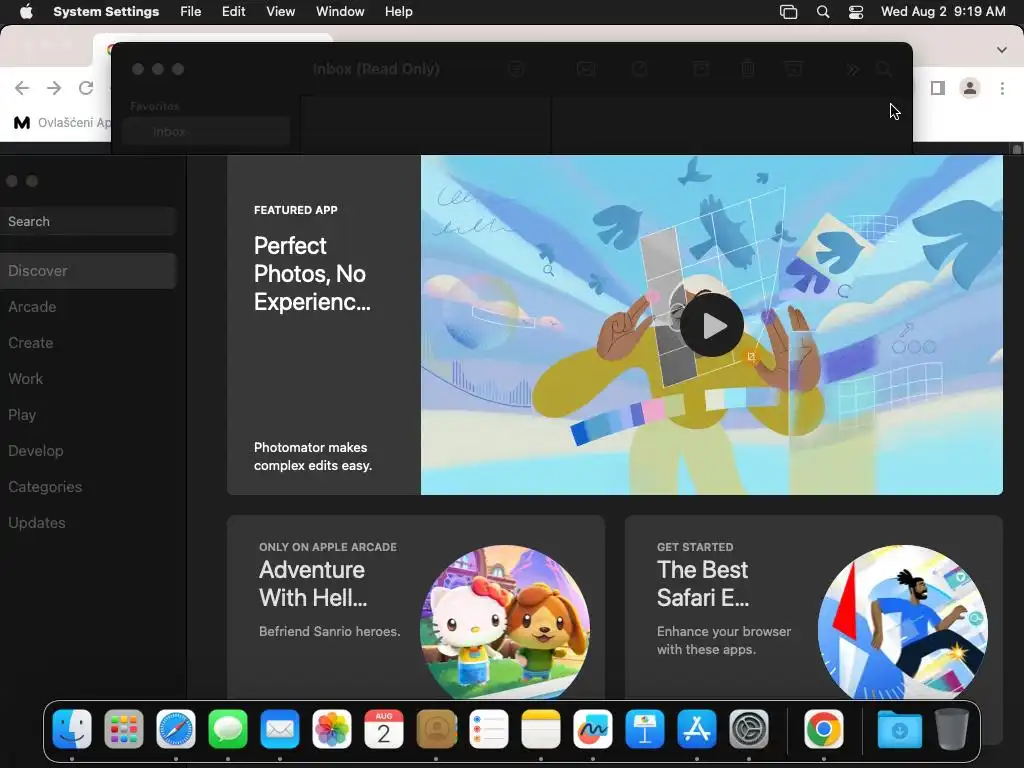Image resolution: width=1024 pixels, height=768 pixels.
Task: Select Categories in App Store sidebar
Action: pos(88,487)
